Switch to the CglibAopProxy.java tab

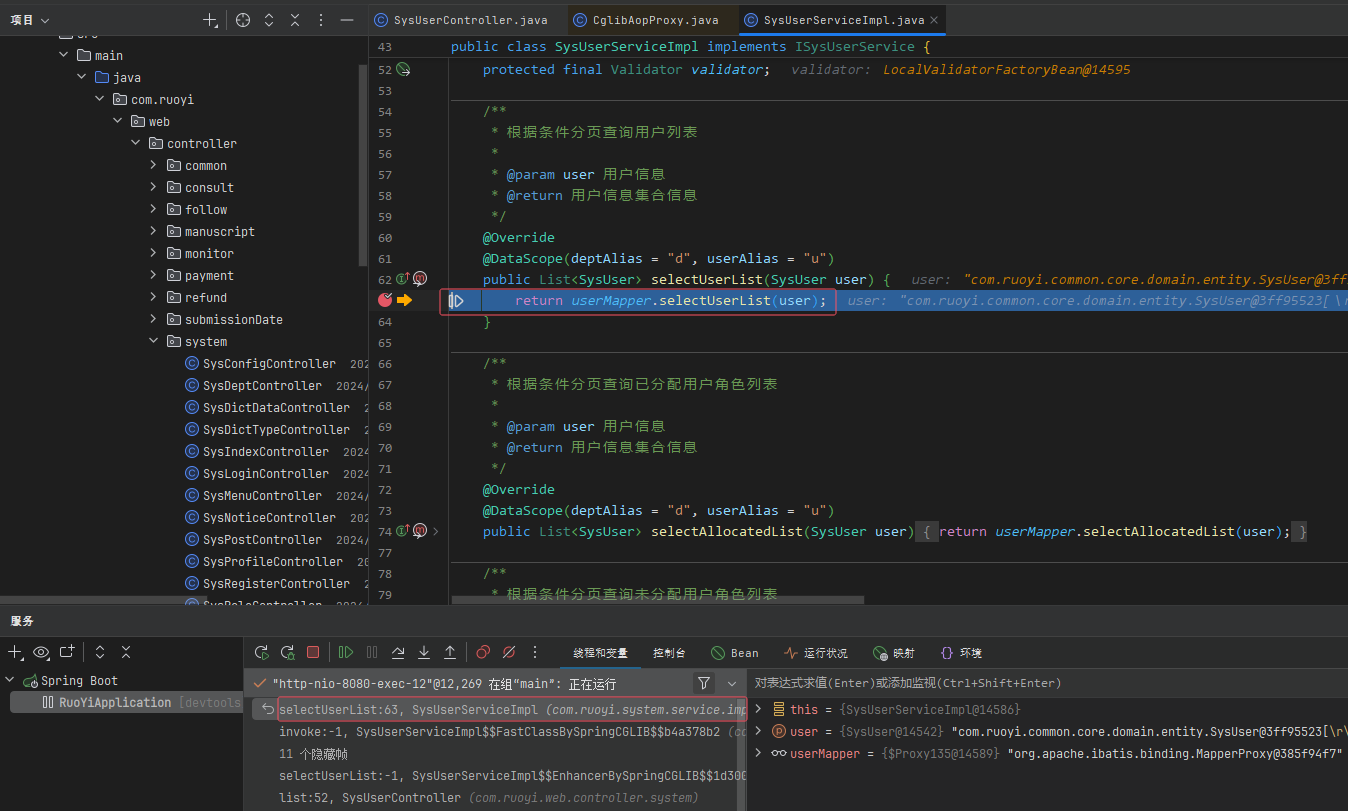tap(645, 20)
